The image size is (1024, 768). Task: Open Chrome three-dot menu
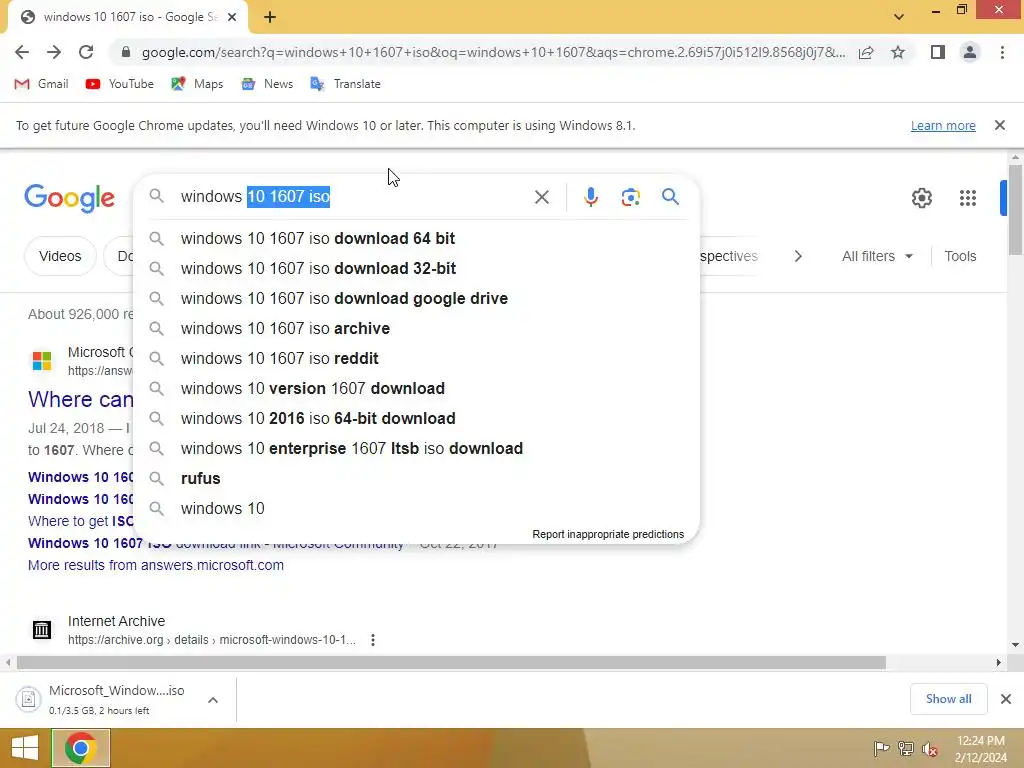[x=1002, y=52]
